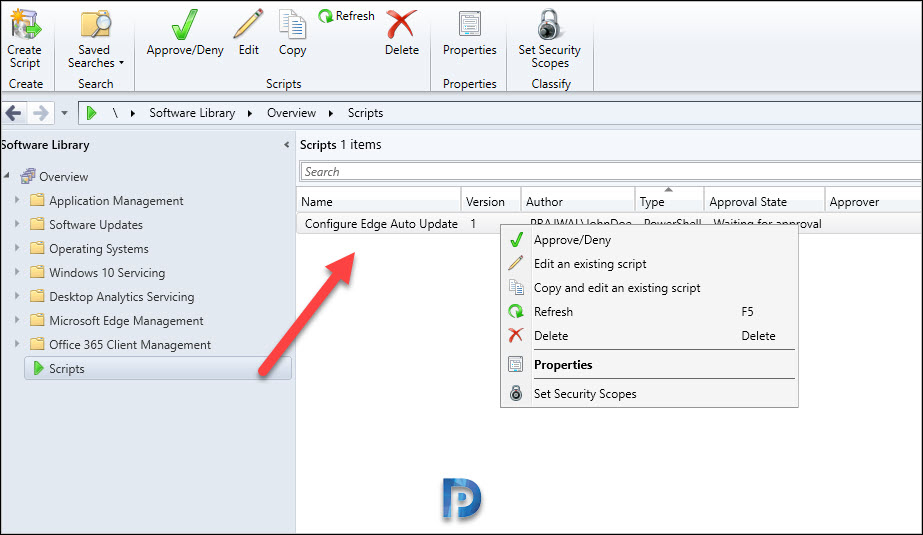The height and width of the screenshot is (535, 923).
Task: Click the Copy icon in ribbon
Action: pos(293,25)
